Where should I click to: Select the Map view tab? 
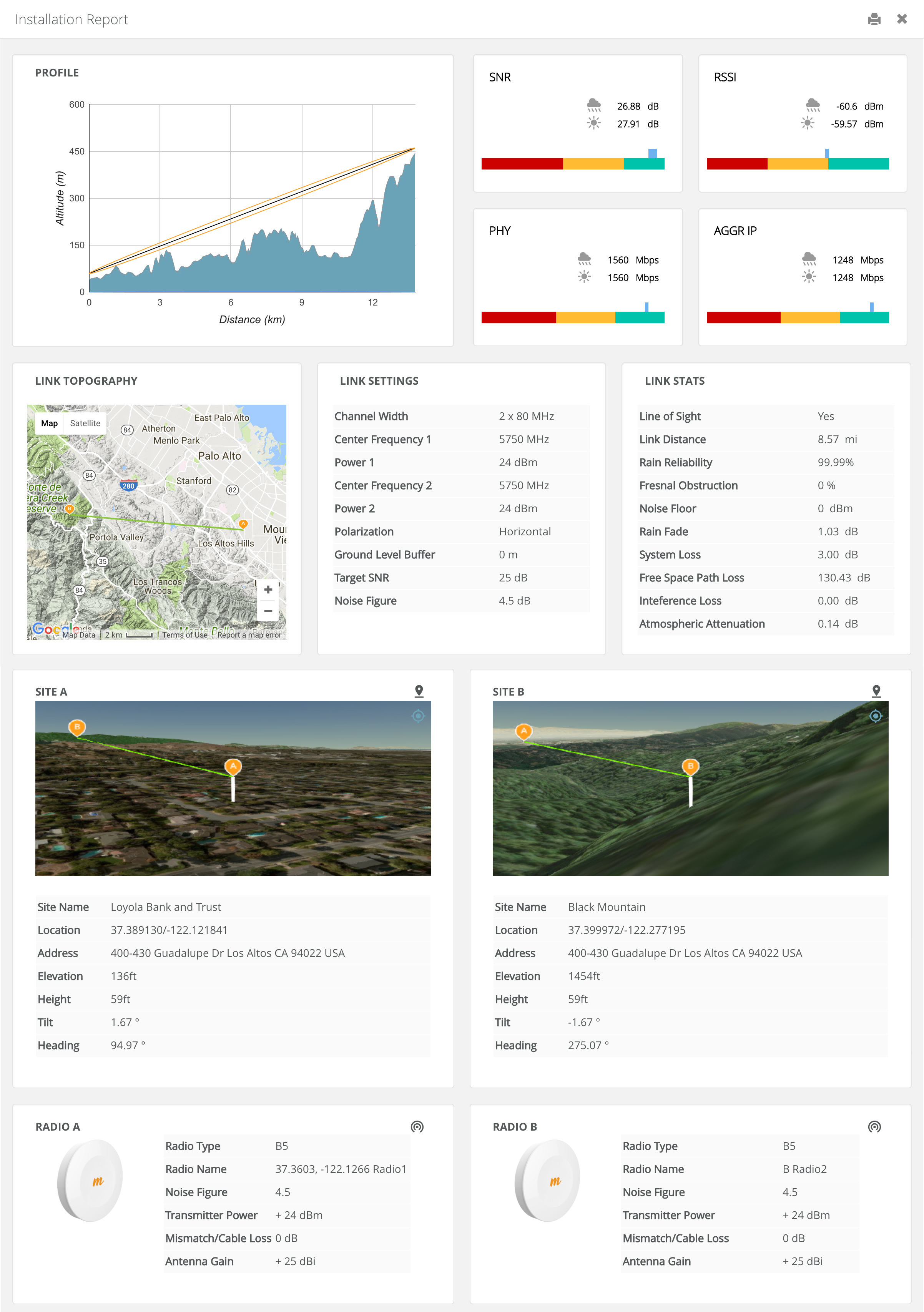click(x=49, y=423)
